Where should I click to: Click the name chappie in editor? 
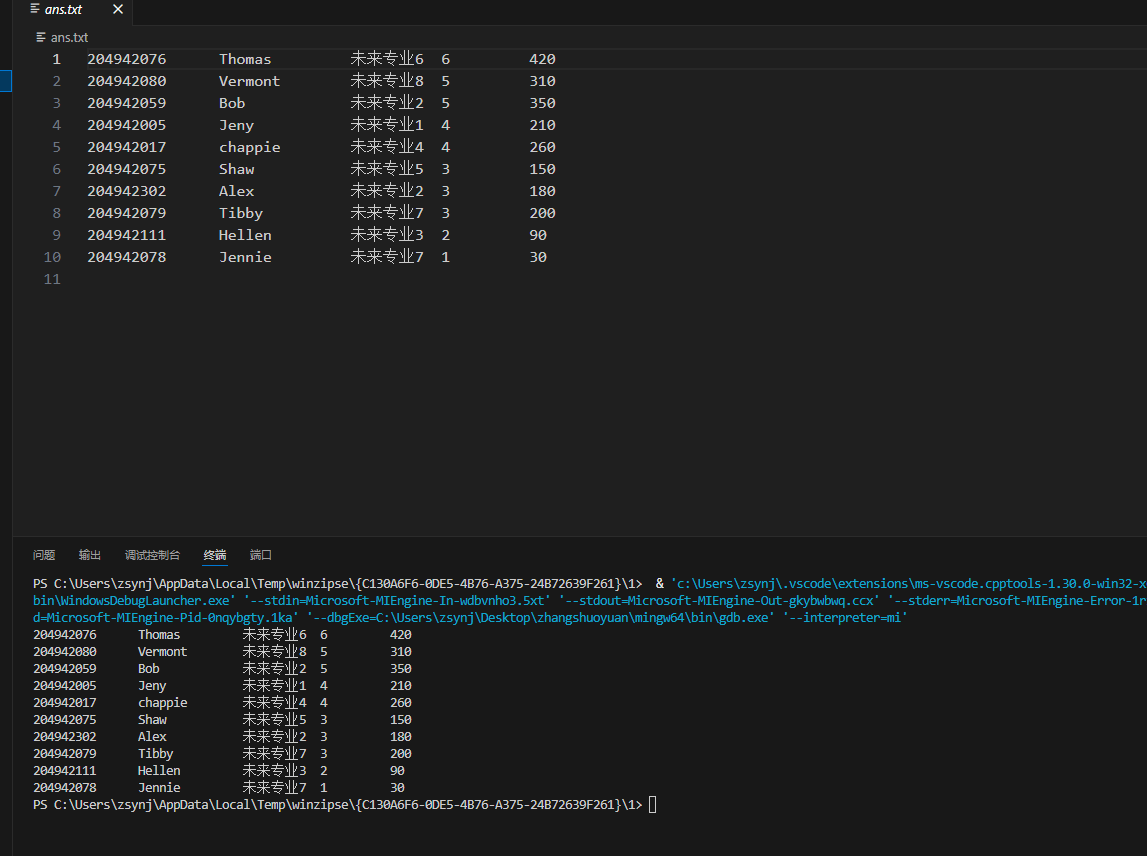click(249, 147)
